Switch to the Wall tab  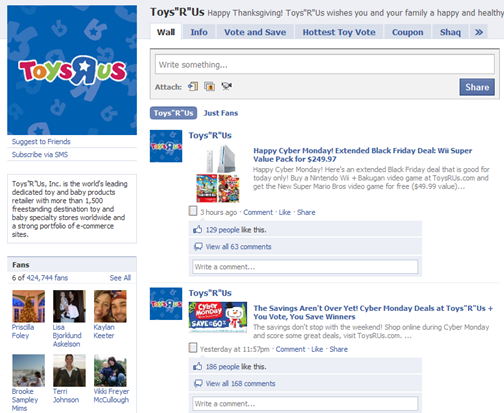tap(166, 32)
